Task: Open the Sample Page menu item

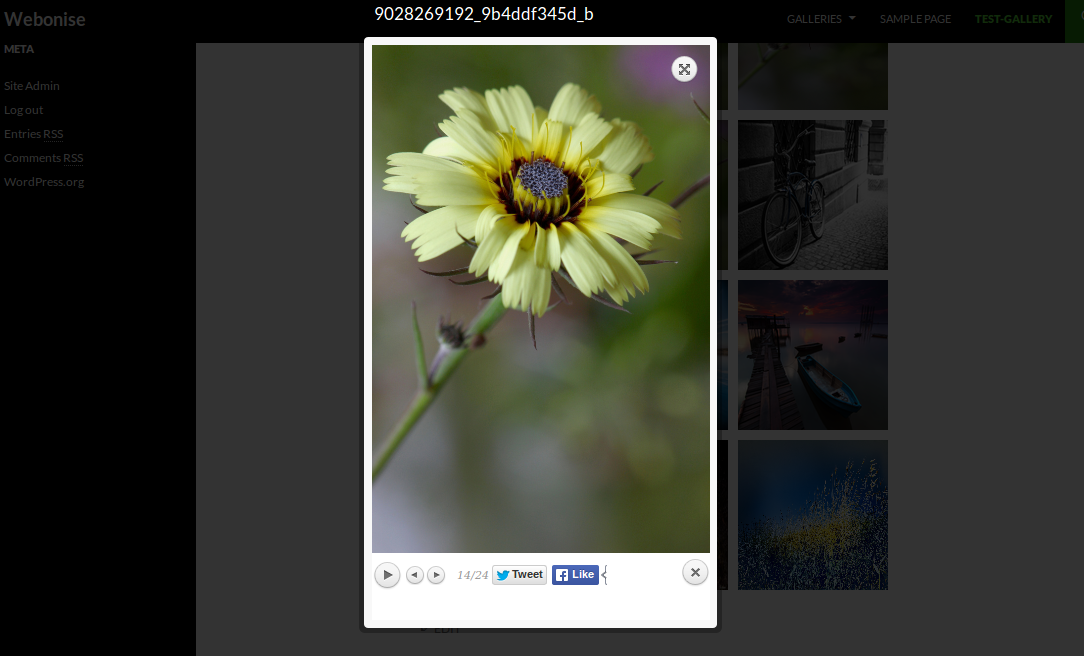Action: pos(915,19)
